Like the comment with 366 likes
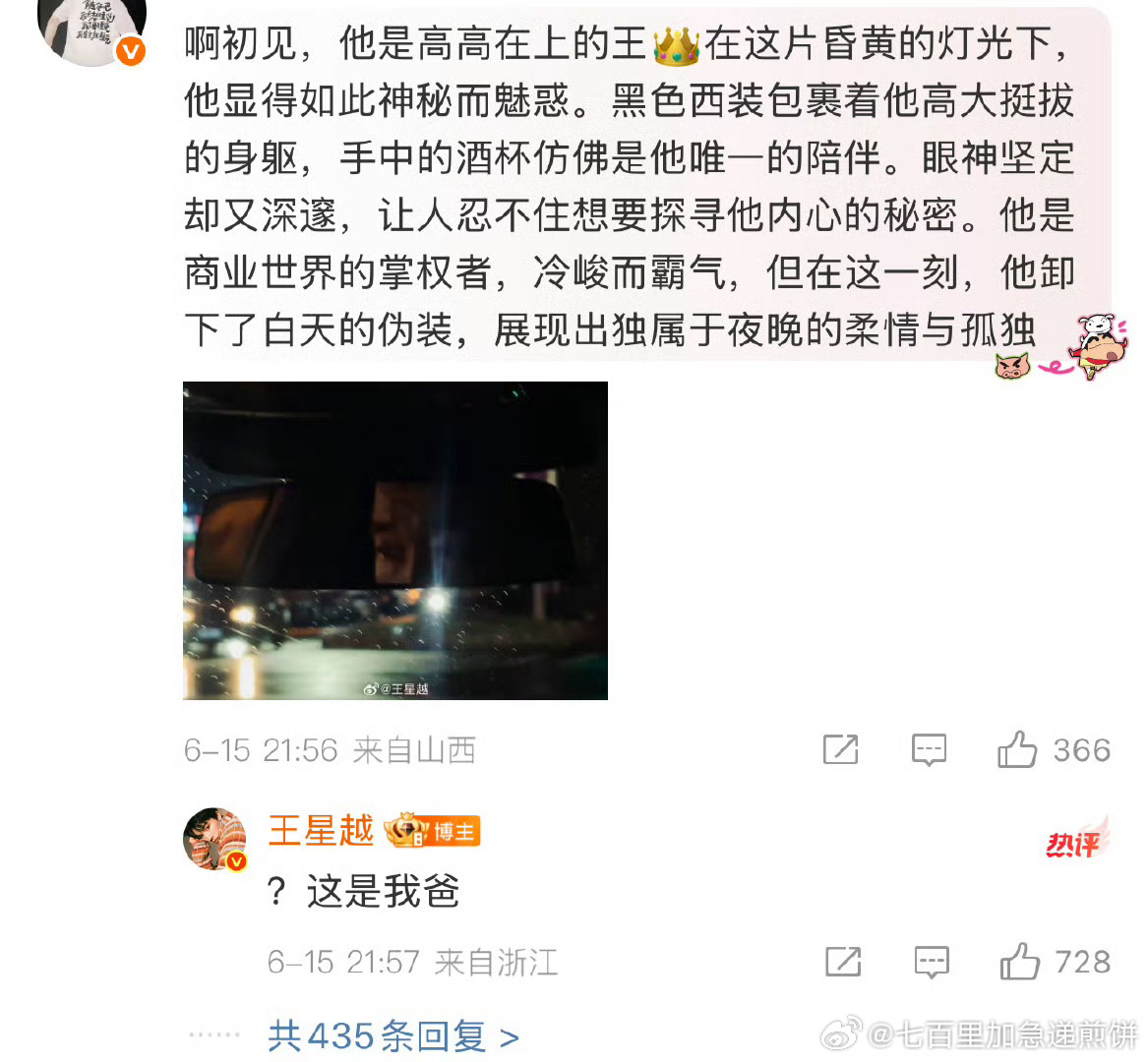Image resolution: width=1148 pixels, height=1062 pixels. [1017, 749]
